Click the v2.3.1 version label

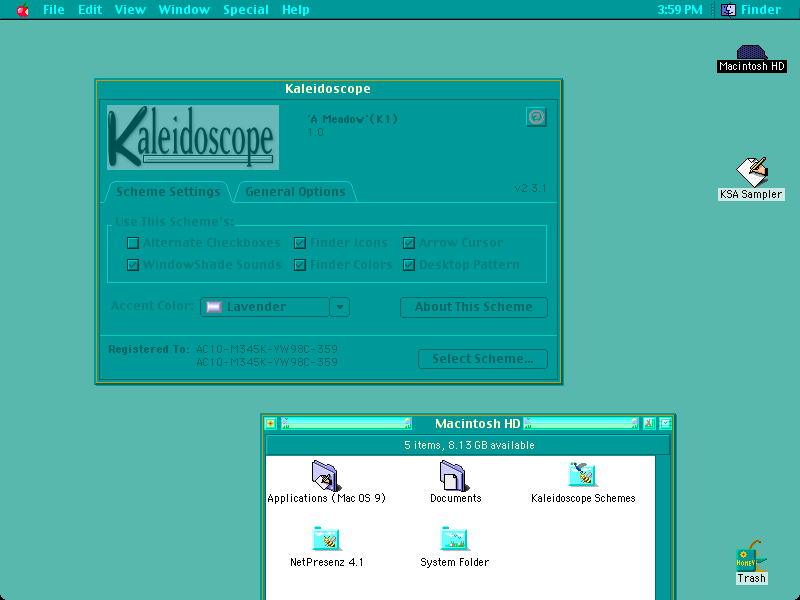click(530, 188)
